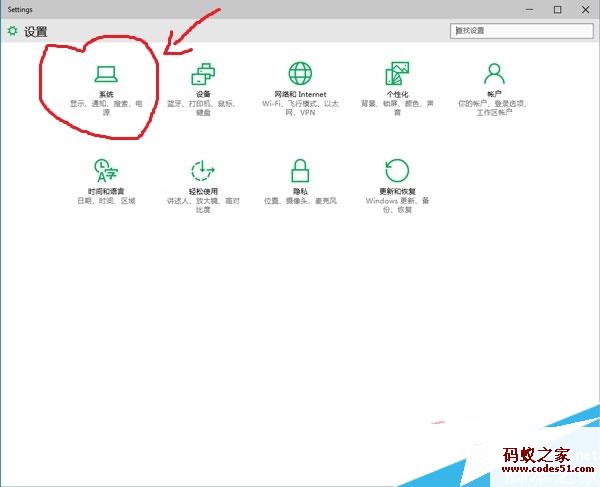
Task: Open the Privacy (隐私) padlock icon
Action: 300,171
